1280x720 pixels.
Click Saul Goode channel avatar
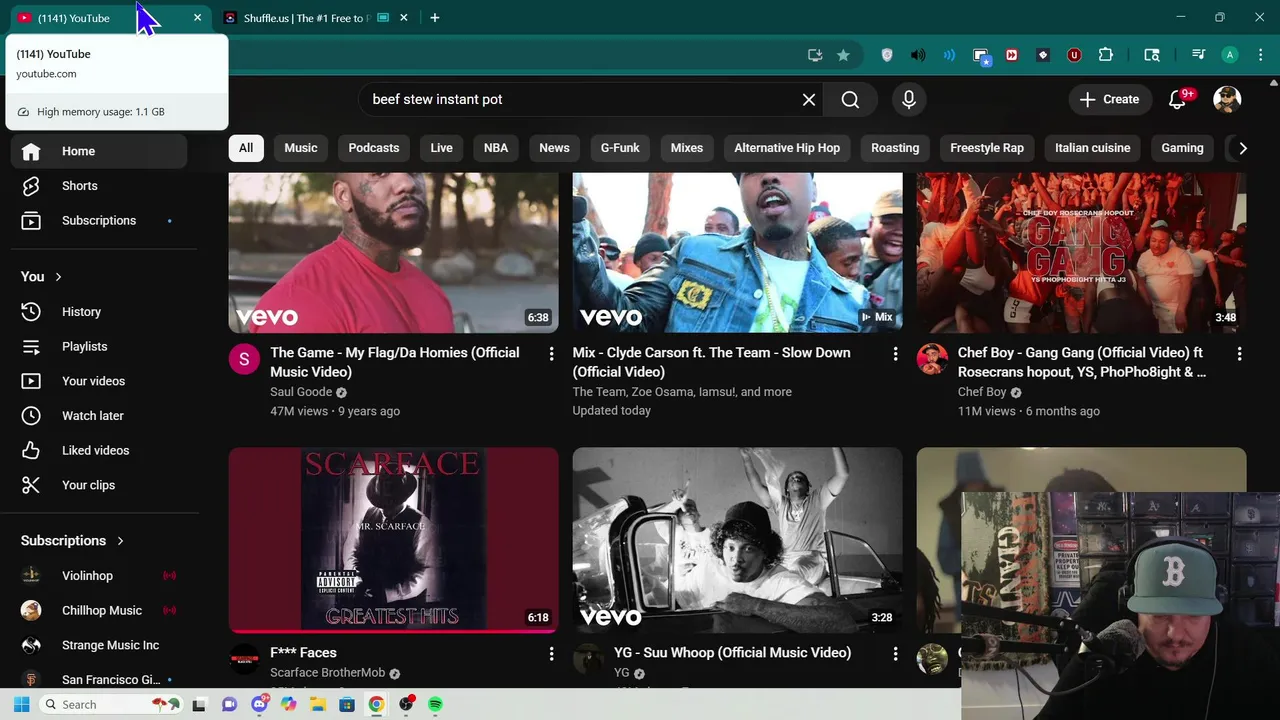pyautogui.click(x=244, y=359)
